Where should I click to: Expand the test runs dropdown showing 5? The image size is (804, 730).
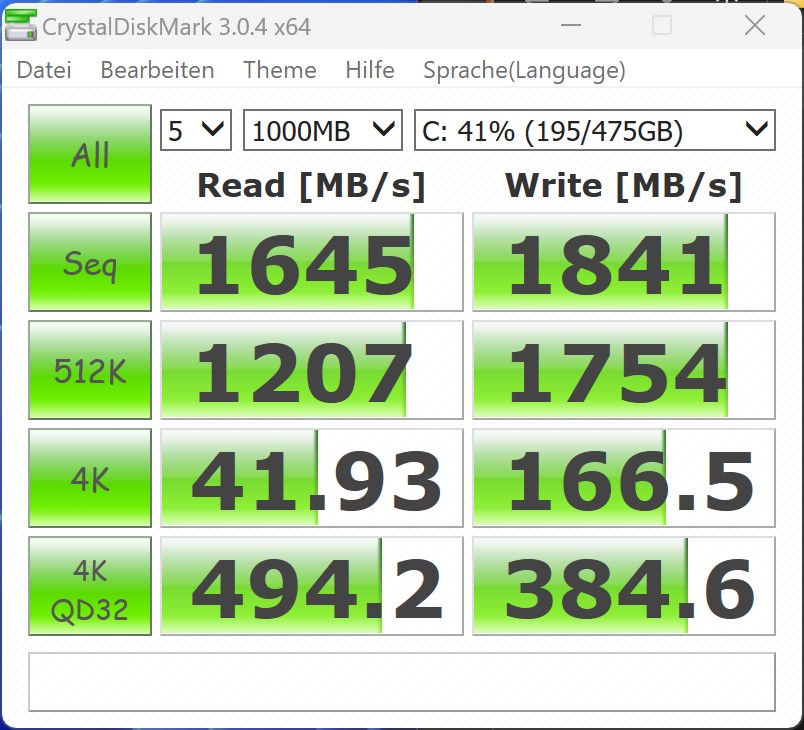[x=196, y=130]
